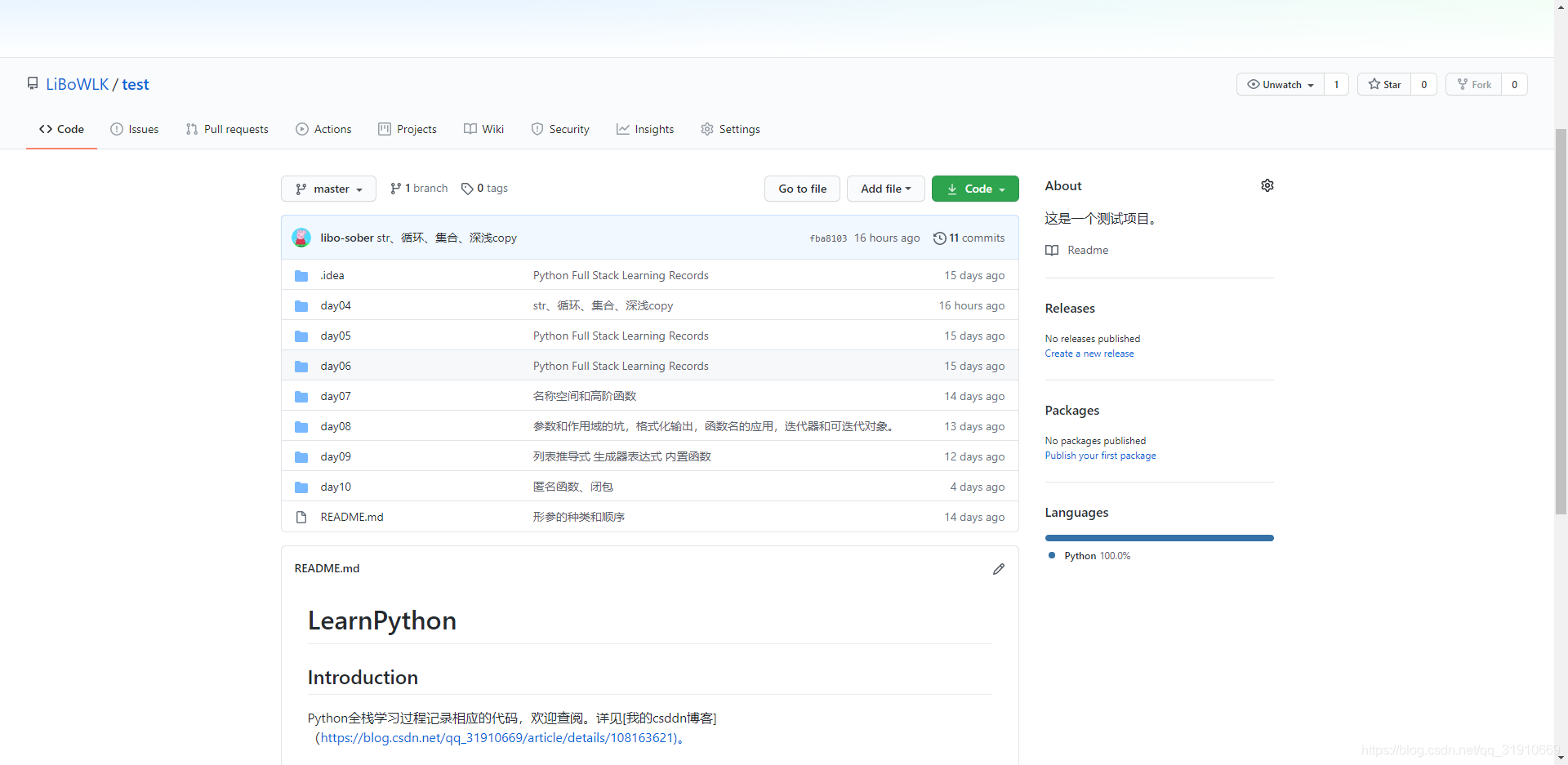Click the day09 folder icon
Image resolution: width=1568 pixels, height=765 pixels.
[301, 457]
